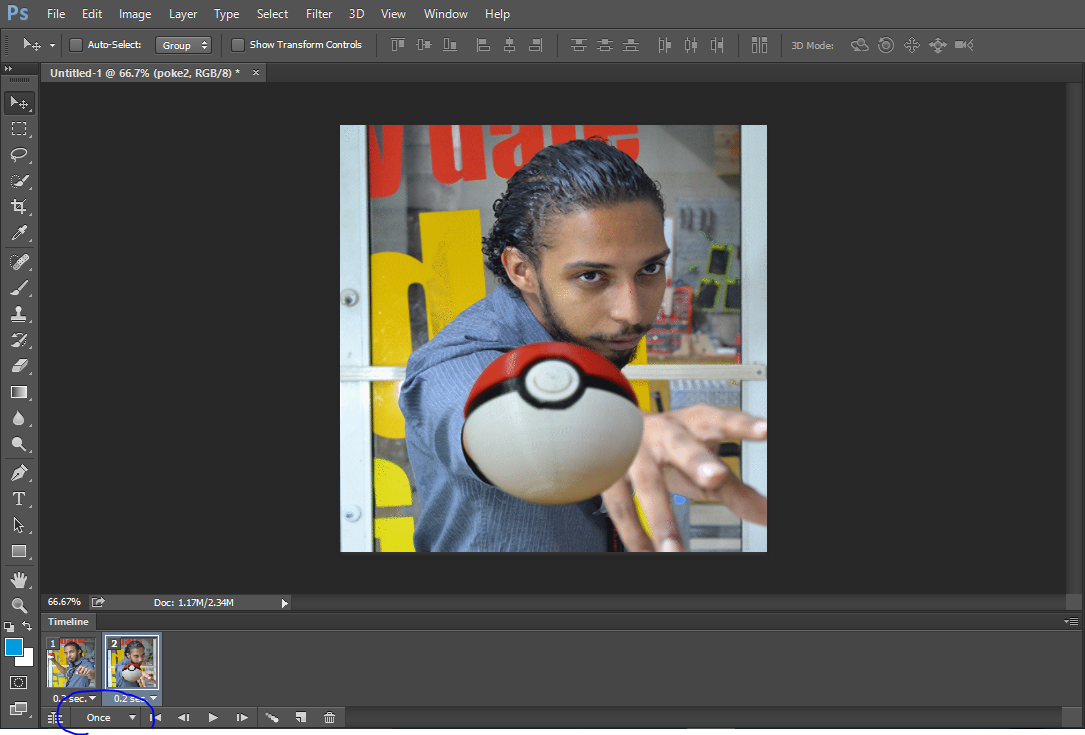Select the Brush tool
This screenshot has width=1085, height=735.
point(19,288)
